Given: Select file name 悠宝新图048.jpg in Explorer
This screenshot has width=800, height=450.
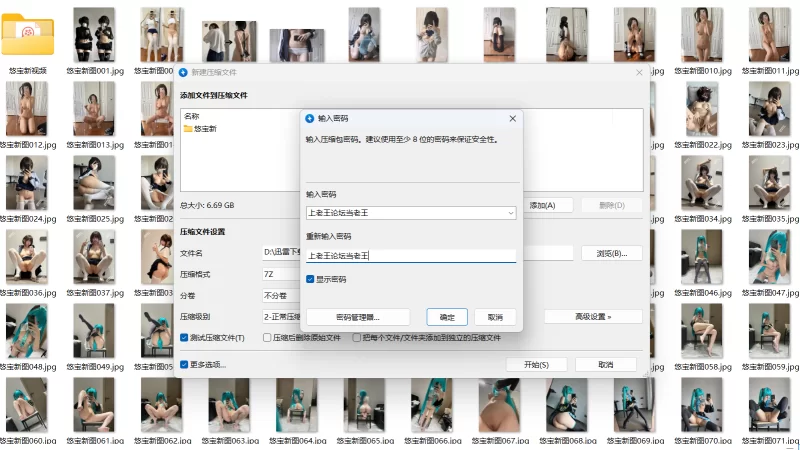Looking at the screenshot, I should 28,367.
